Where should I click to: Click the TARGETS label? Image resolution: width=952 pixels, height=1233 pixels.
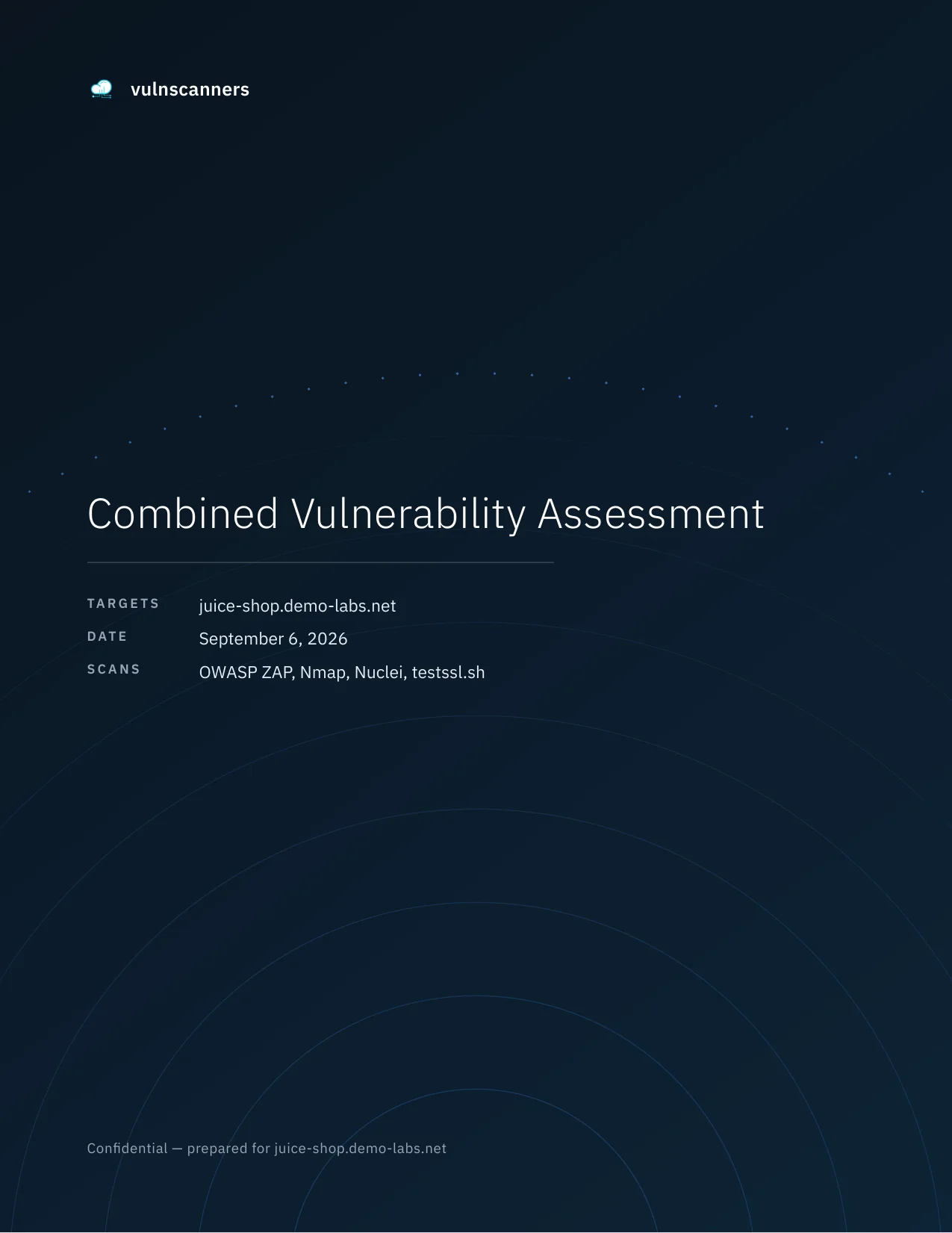point(123,603)
